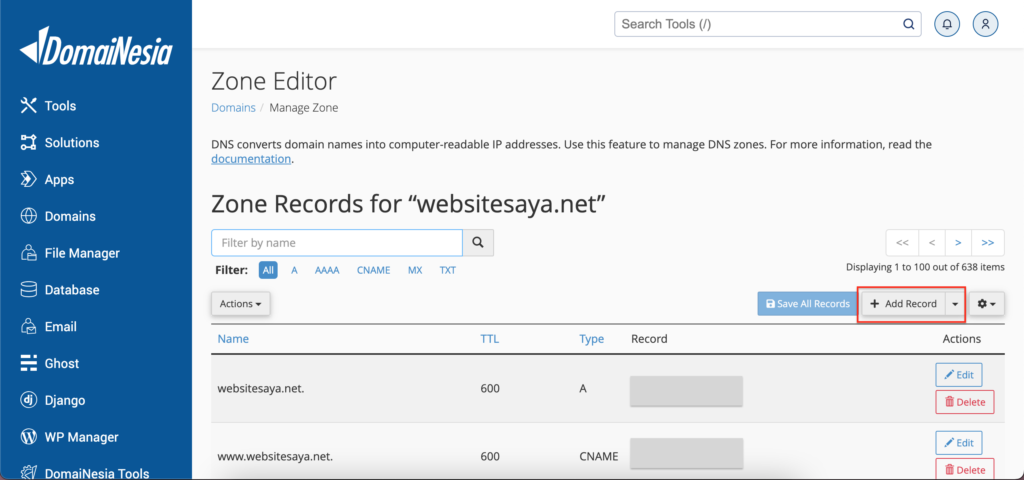Image resolution: width=1024 pixels, height=480 pixels.
Task: Click the Ghost icon
Action: coord(28,363)
